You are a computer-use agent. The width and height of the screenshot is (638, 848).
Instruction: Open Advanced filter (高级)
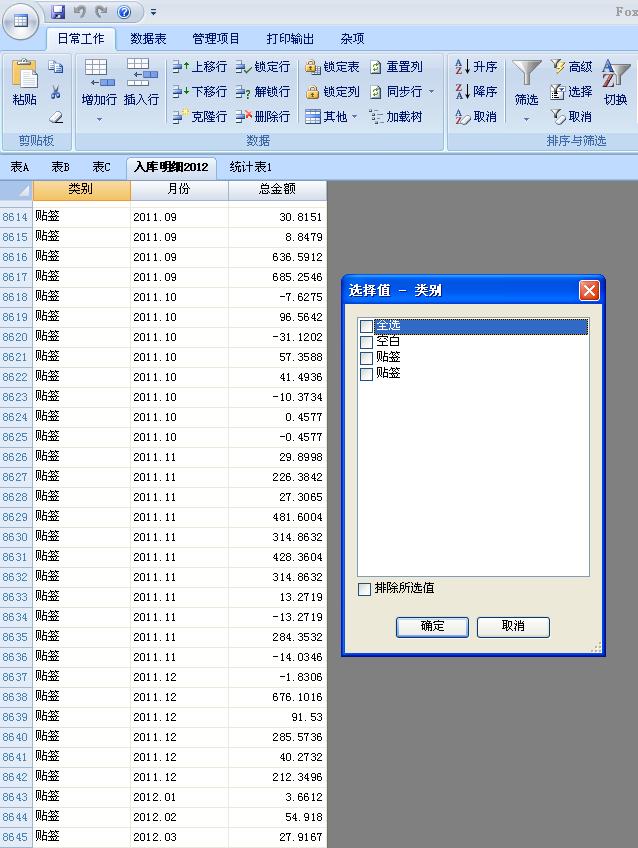coord(571,67)
